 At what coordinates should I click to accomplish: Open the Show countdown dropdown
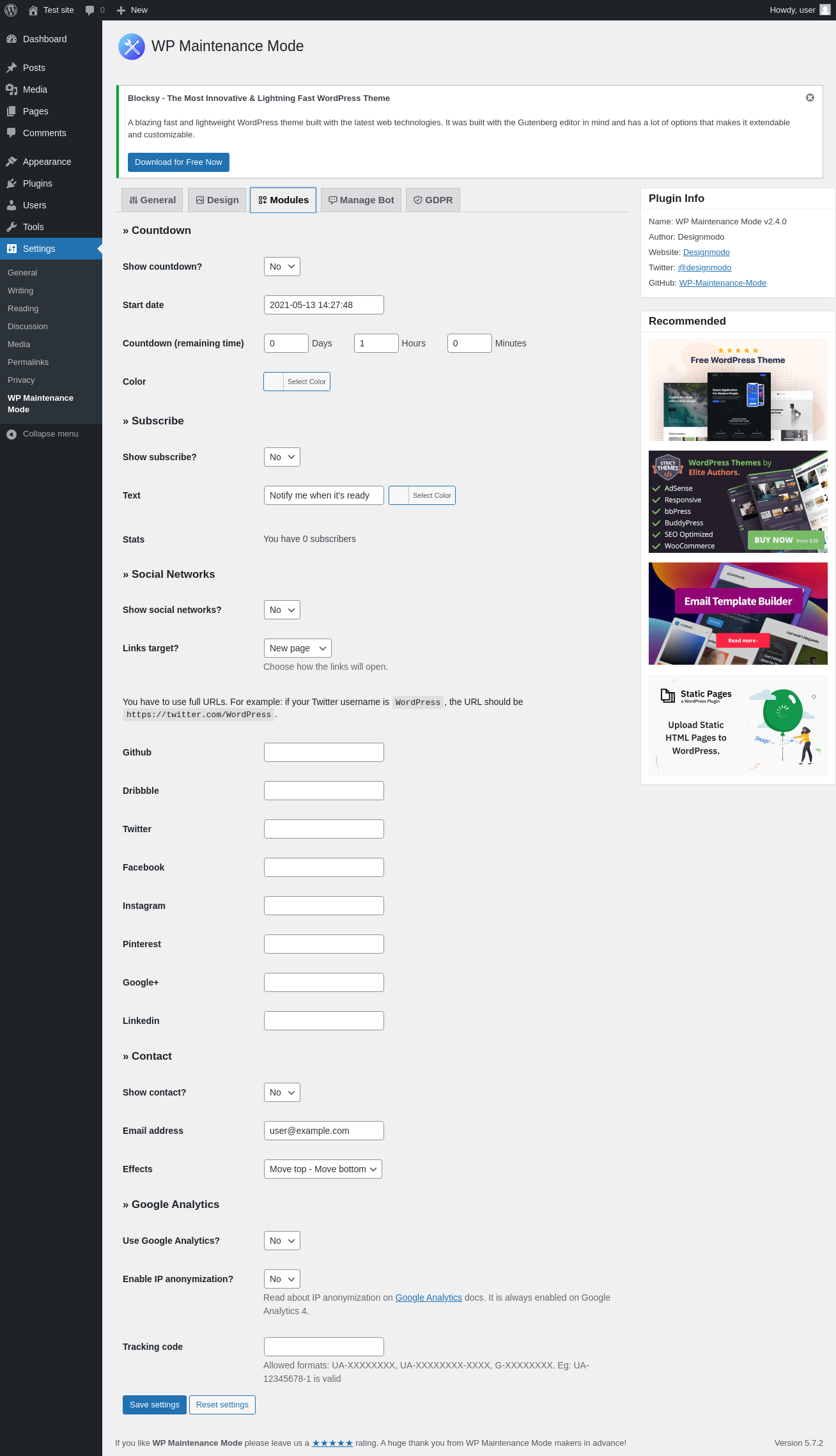[x=282, y=267]
